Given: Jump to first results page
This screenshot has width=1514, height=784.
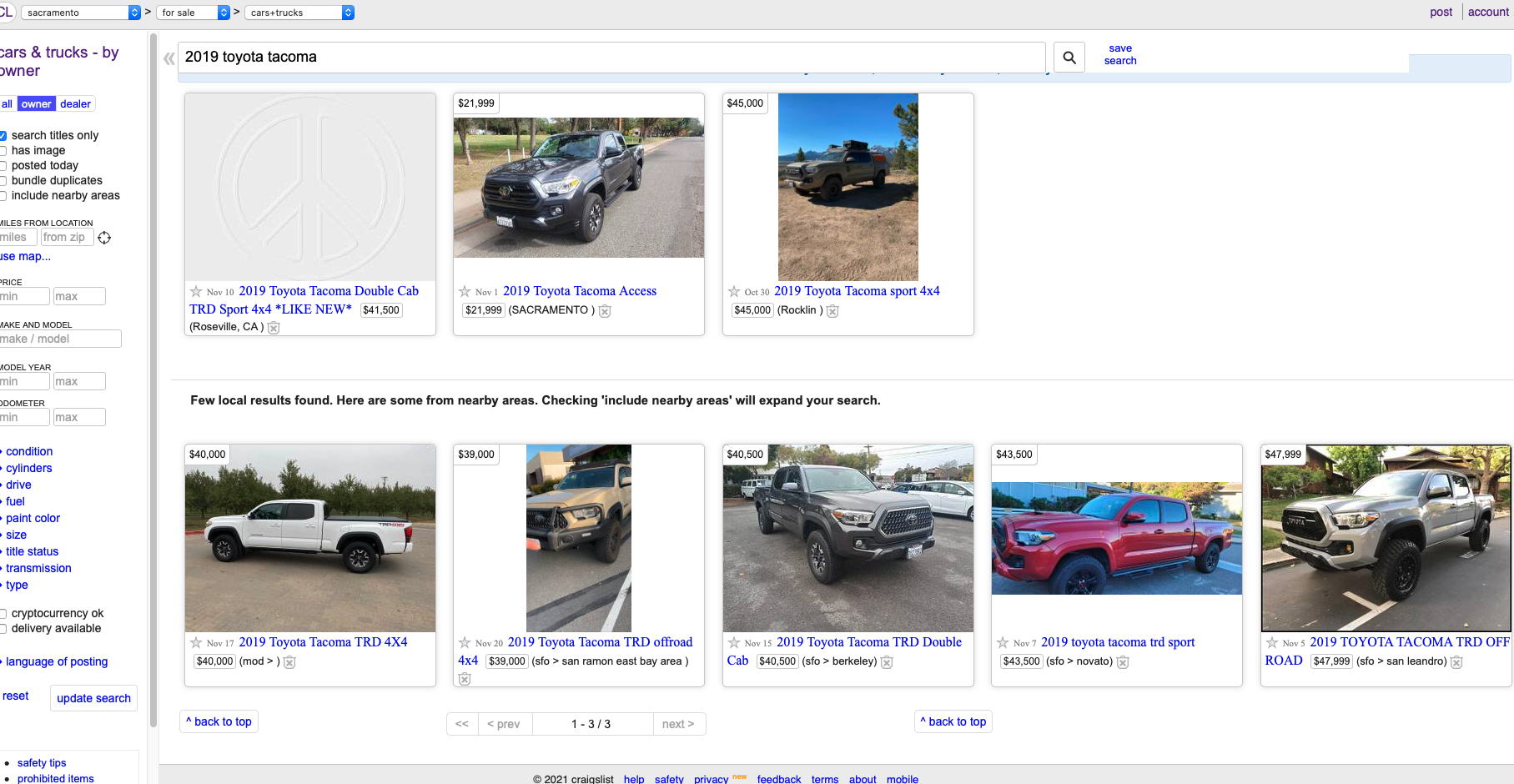Looking at the screenshot, I should point(462,724).
